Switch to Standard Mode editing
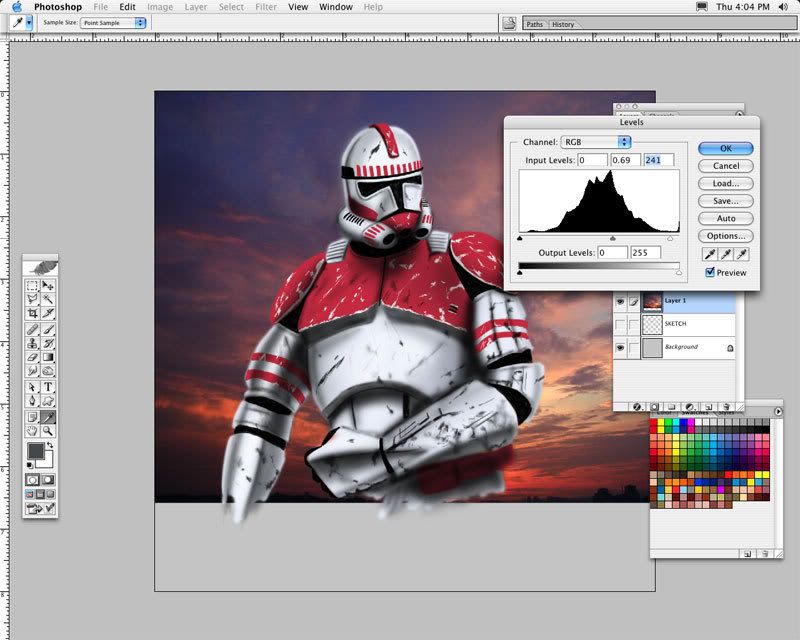 (32, 480)
